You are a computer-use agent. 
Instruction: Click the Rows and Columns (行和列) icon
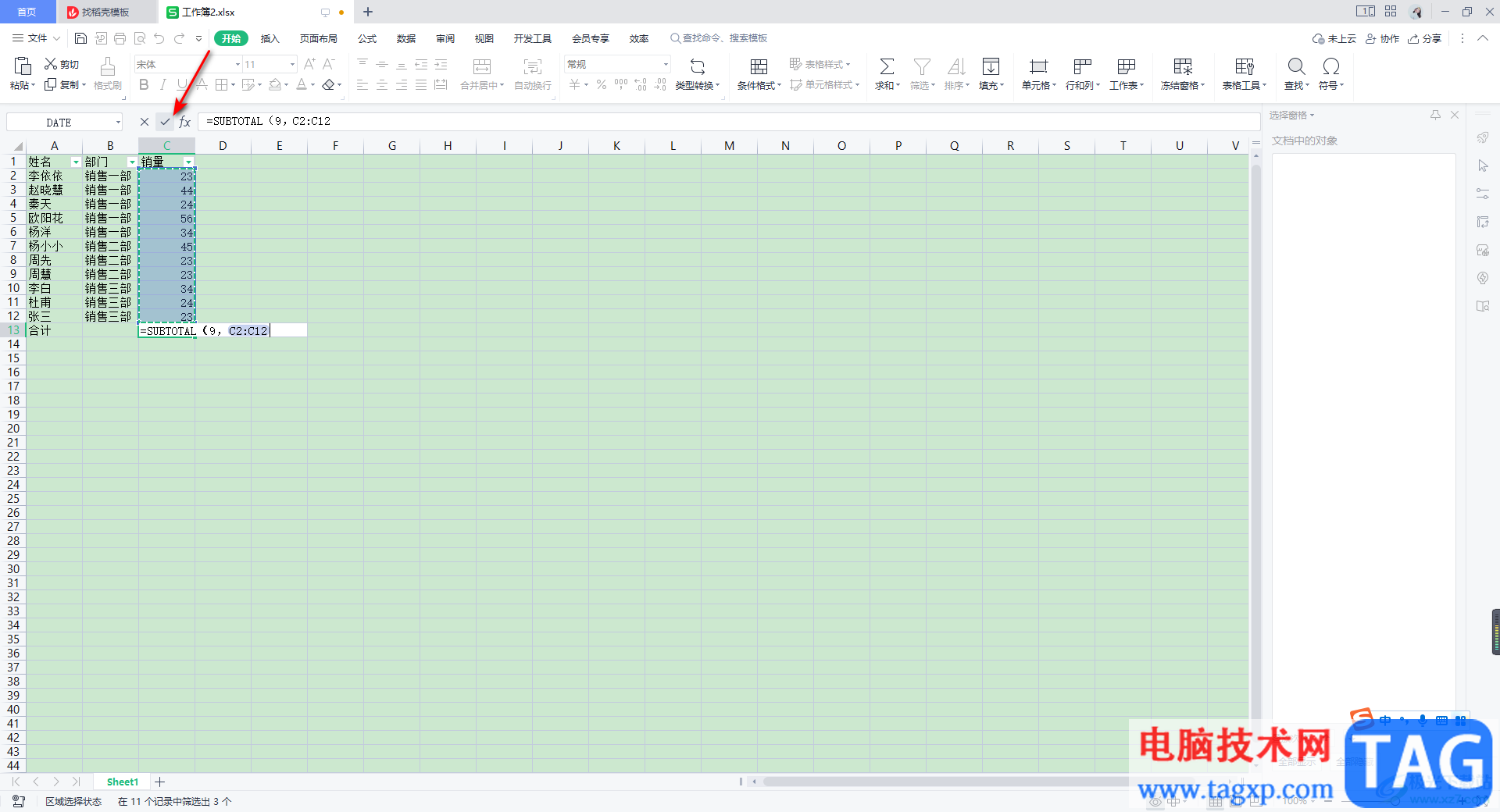click(1082, 66)
